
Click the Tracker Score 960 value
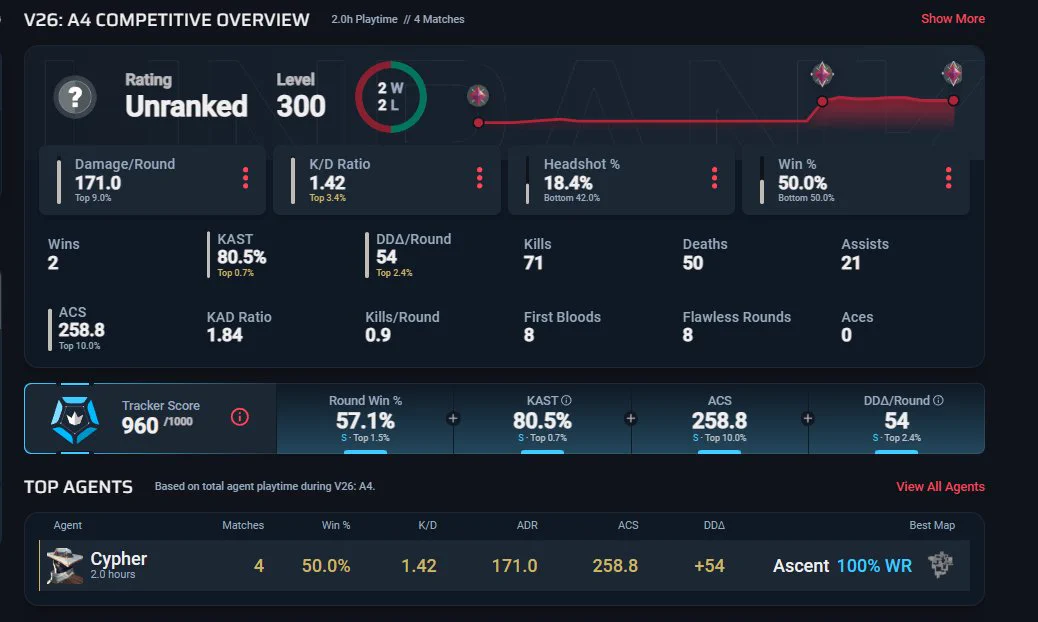[140, 425]
